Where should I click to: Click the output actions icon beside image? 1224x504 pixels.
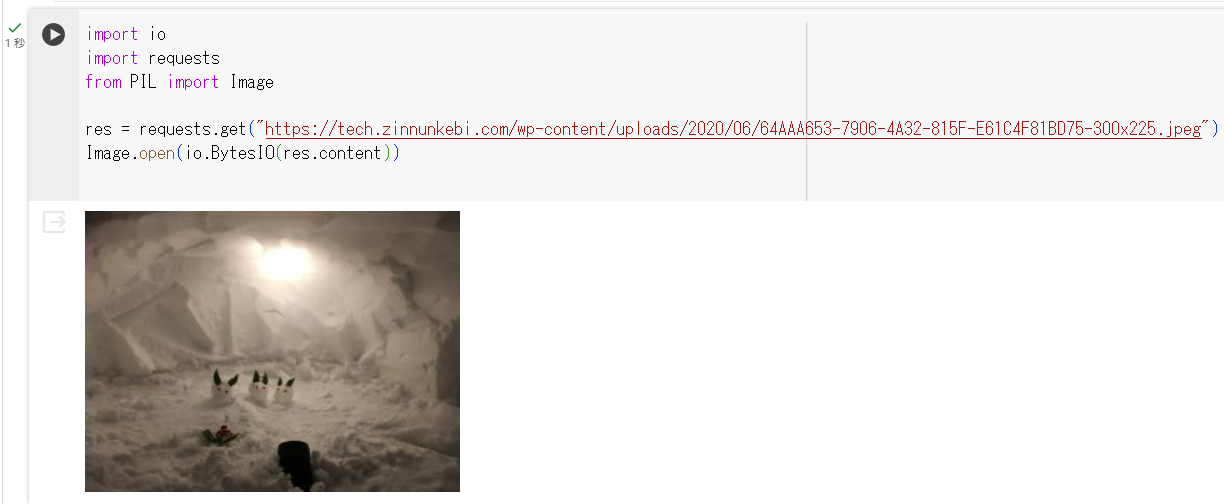54,222
